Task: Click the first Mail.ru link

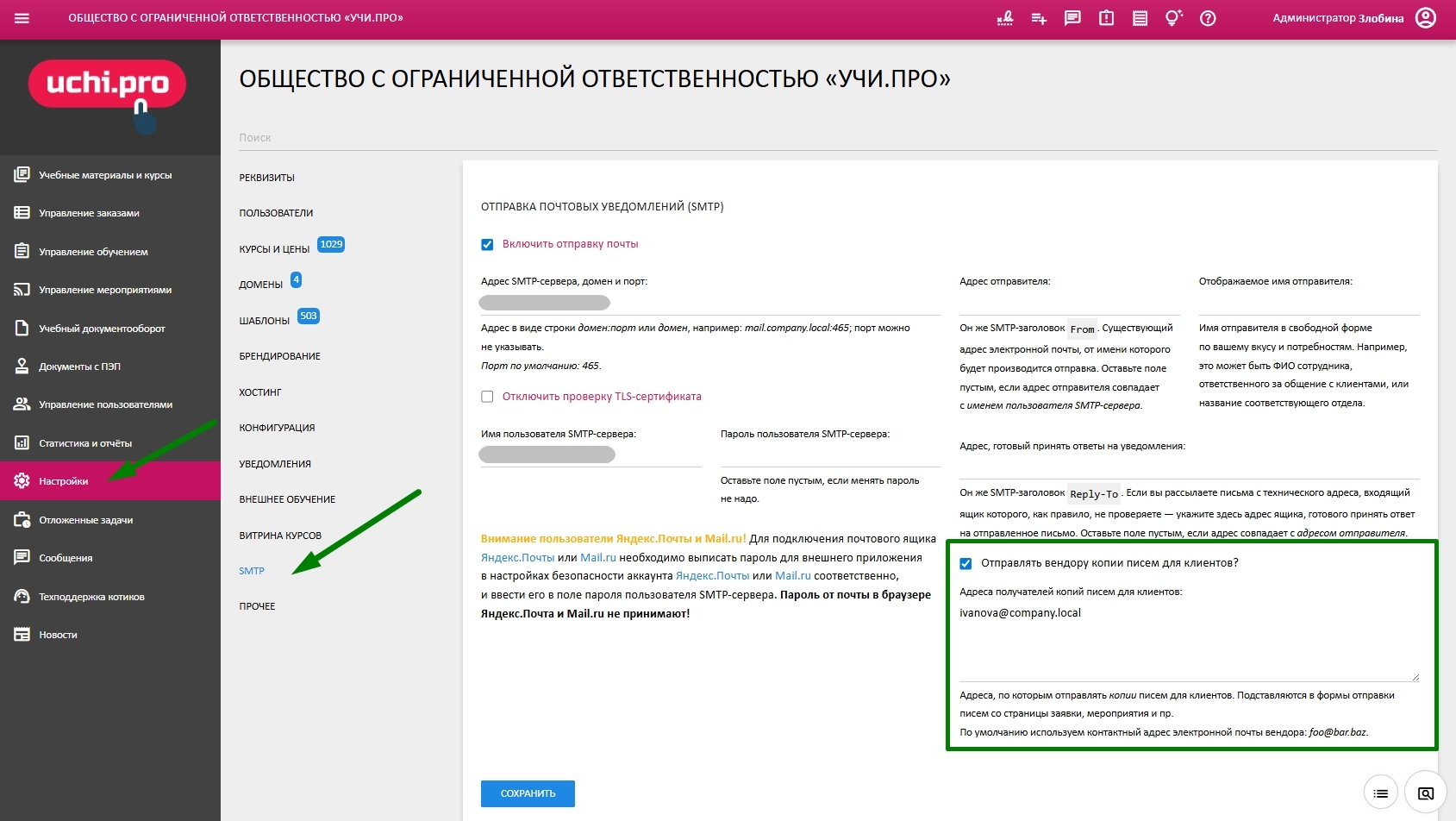Action: 598,558
